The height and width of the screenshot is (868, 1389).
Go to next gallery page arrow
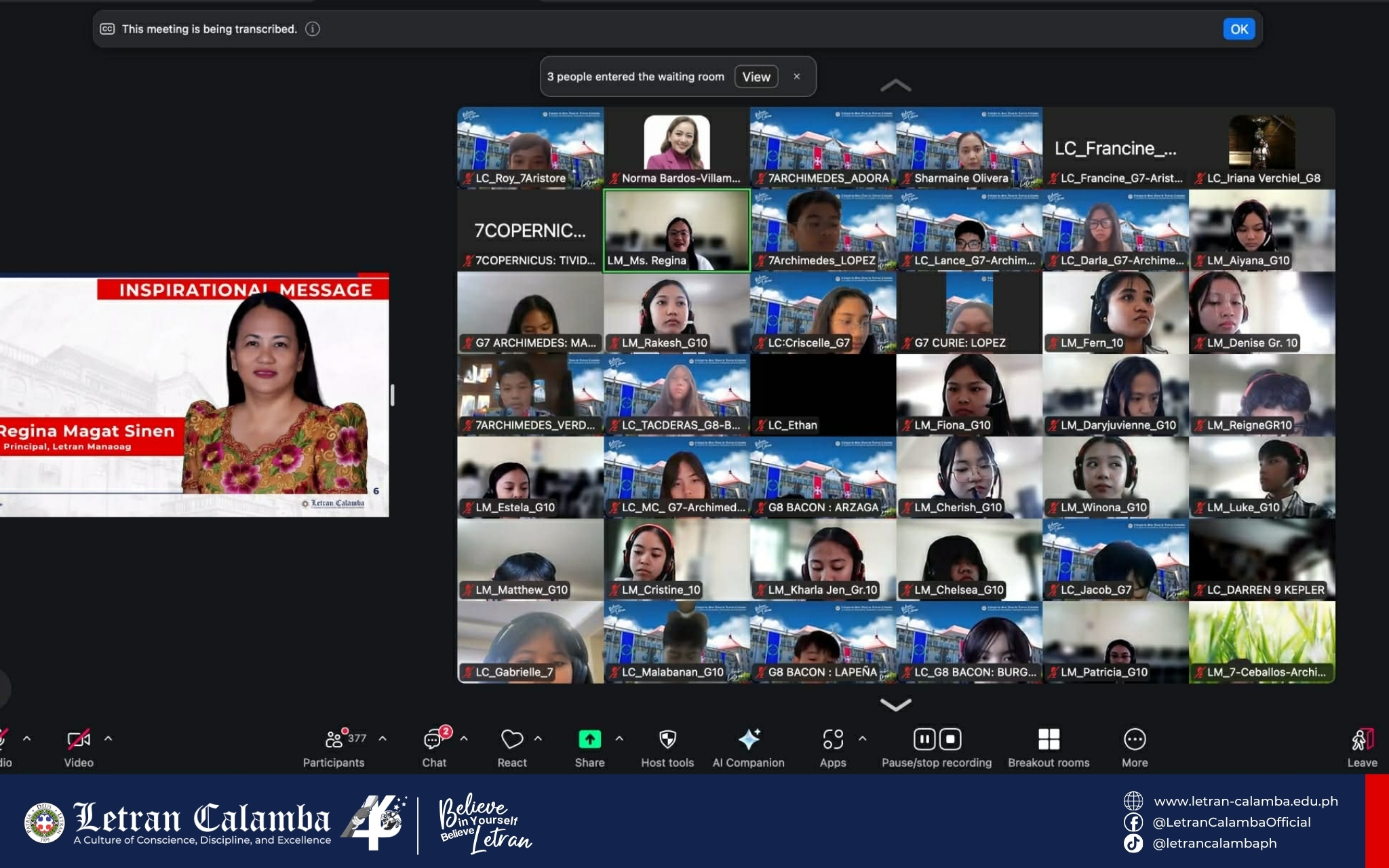(x=895, y=705)
